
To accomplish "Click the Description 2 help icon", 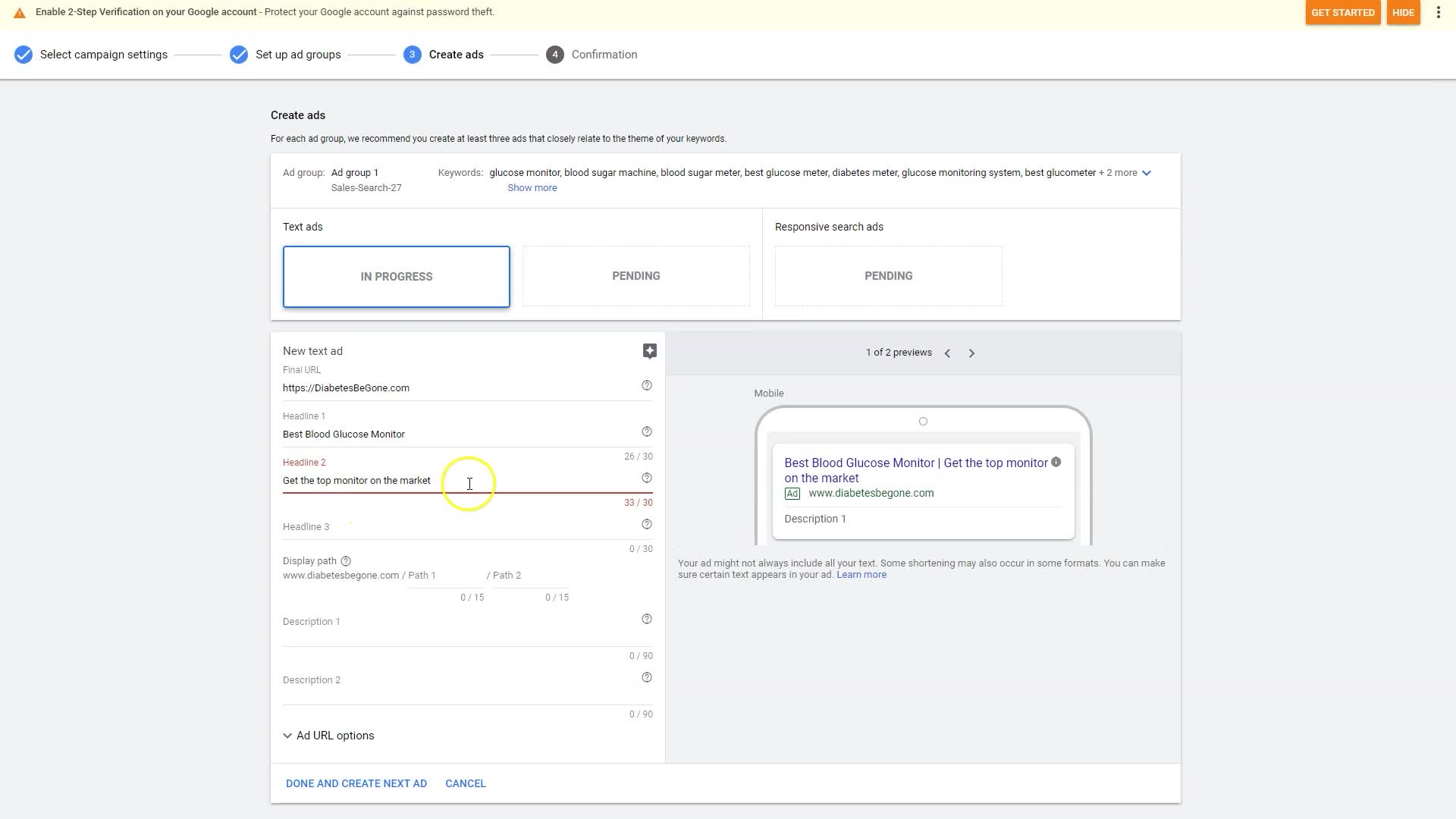I will tap(647, 678).
